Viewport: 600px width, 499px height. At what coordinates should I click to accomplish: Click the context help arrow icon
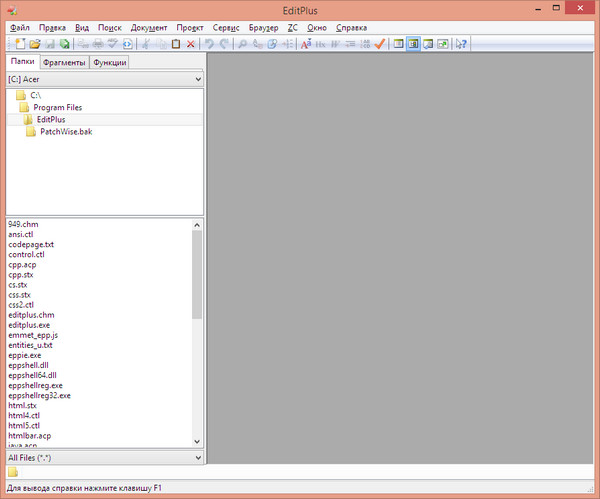[x=460, y=44]
